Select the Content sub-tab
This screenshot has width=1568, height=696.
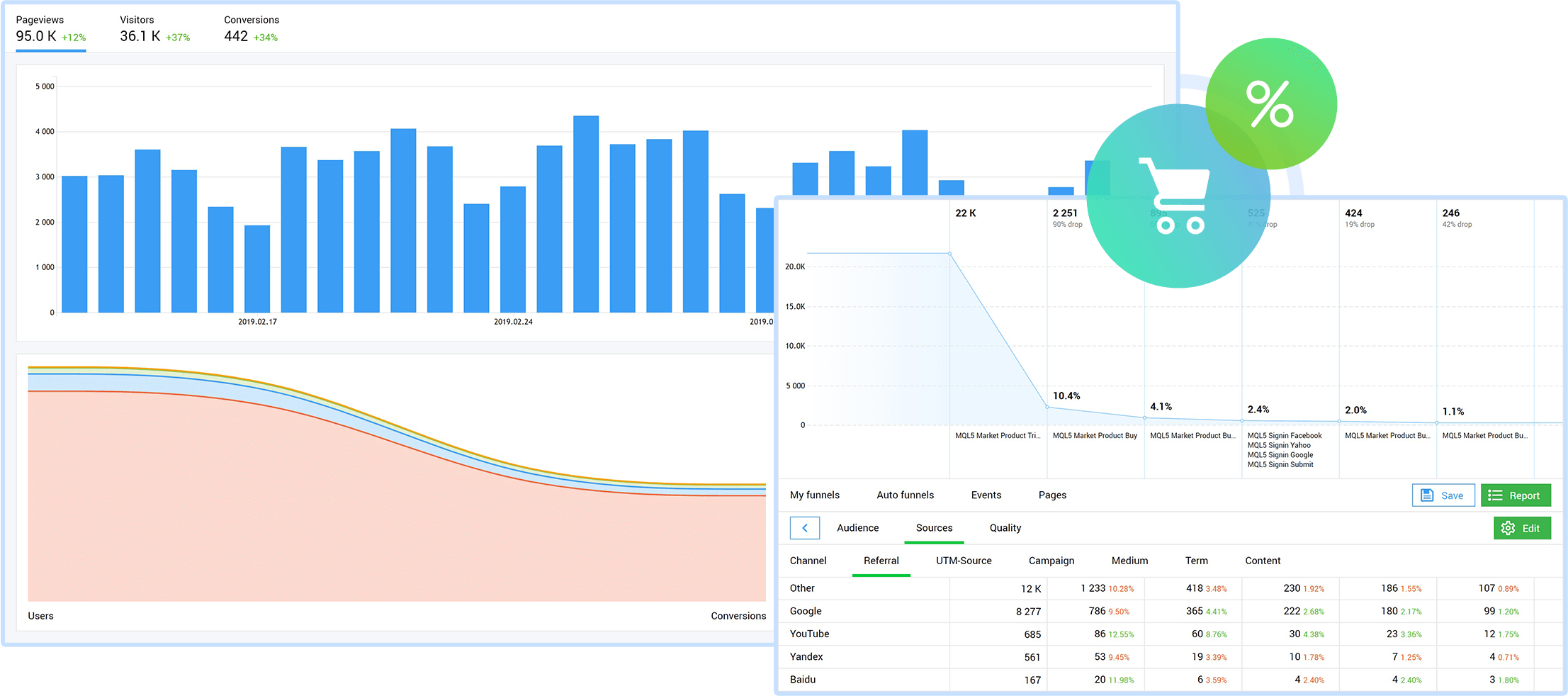[x=1263, y=561]
